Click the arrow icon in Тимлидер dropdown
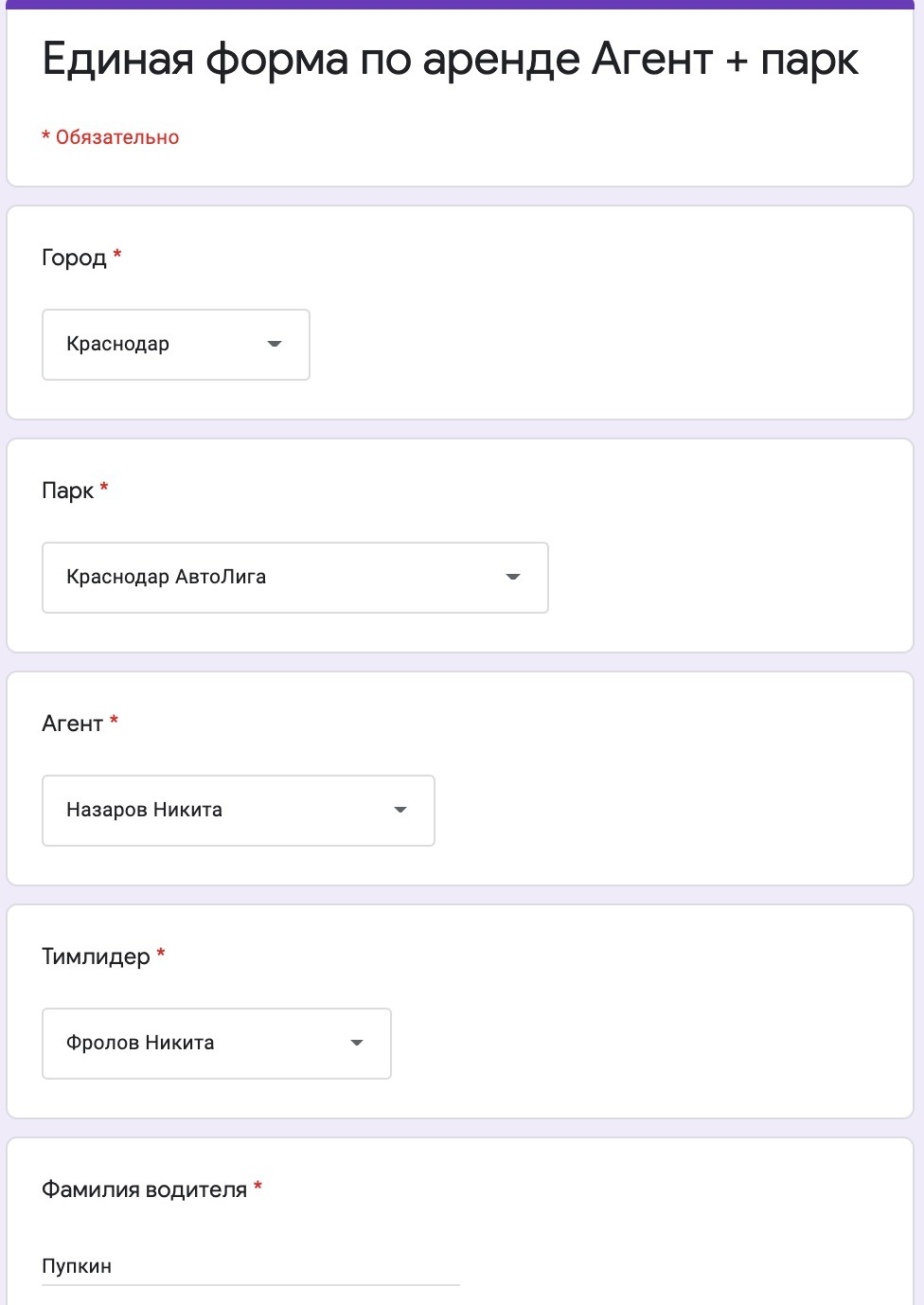 [x=357, y=1044]
